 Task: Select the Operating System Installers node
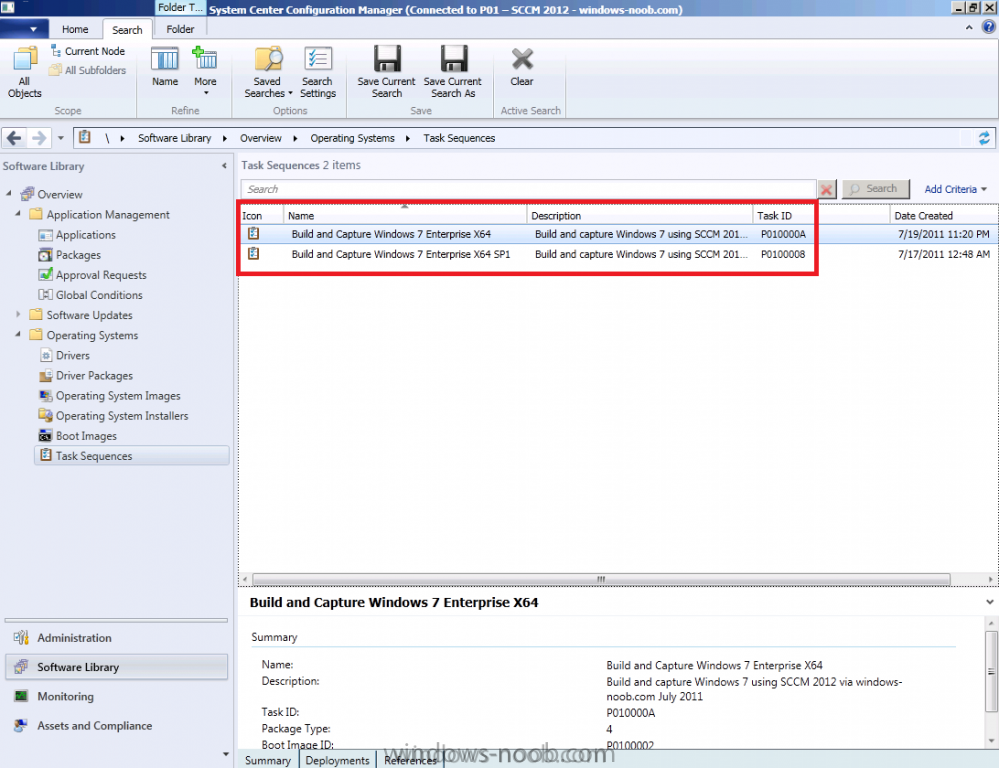click(x=113, y=416)
